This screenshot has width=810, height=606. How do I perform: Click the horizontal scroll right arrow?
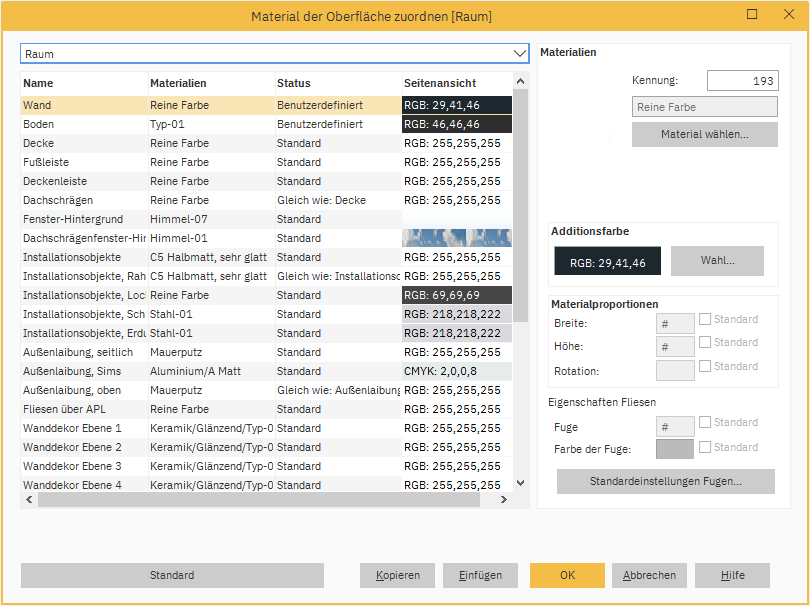(x=505, y=500)
